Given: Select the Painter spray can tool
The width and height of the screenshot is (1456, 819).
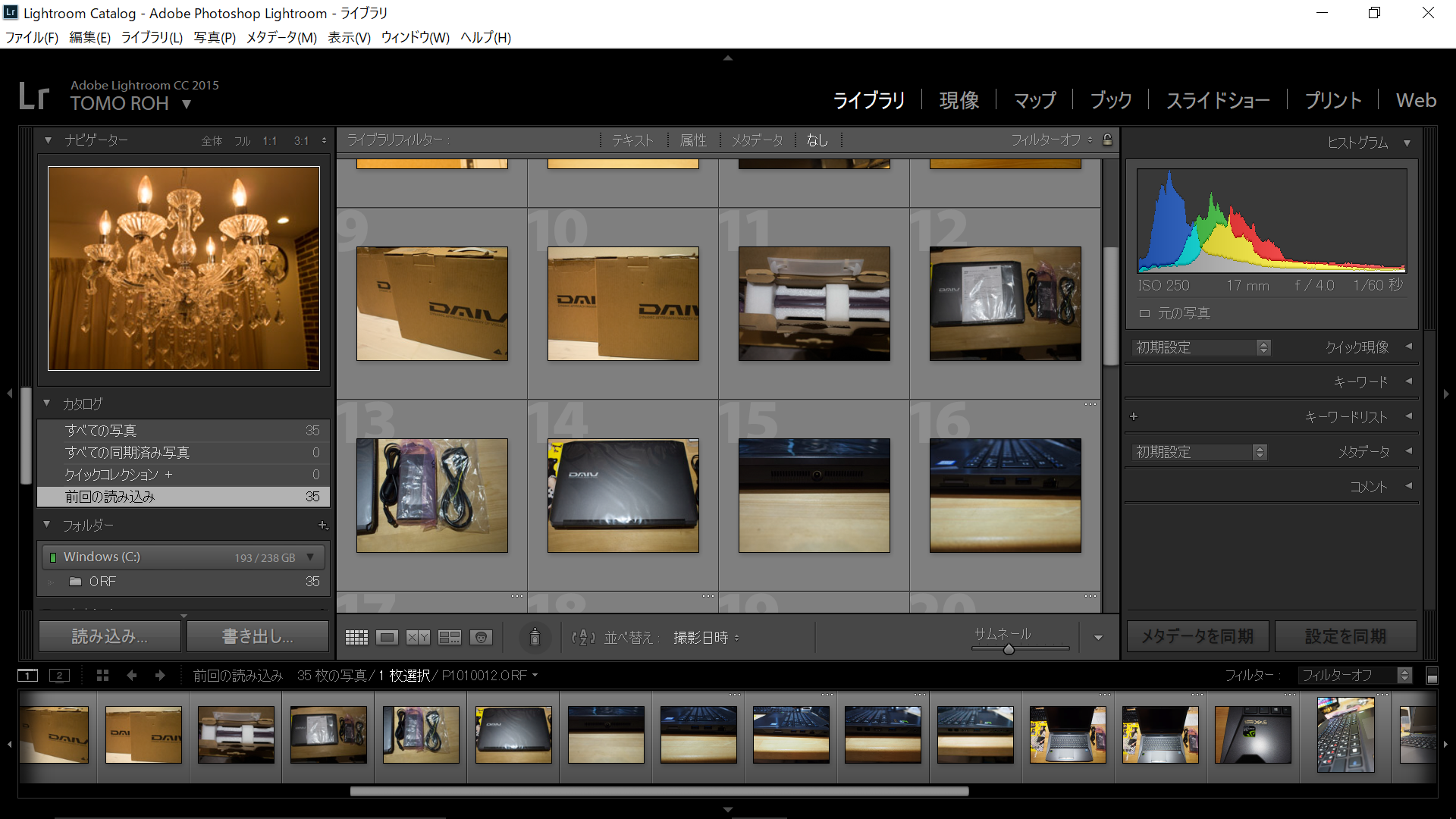Looking at the screenshot, I should click(x=535, y=637).
